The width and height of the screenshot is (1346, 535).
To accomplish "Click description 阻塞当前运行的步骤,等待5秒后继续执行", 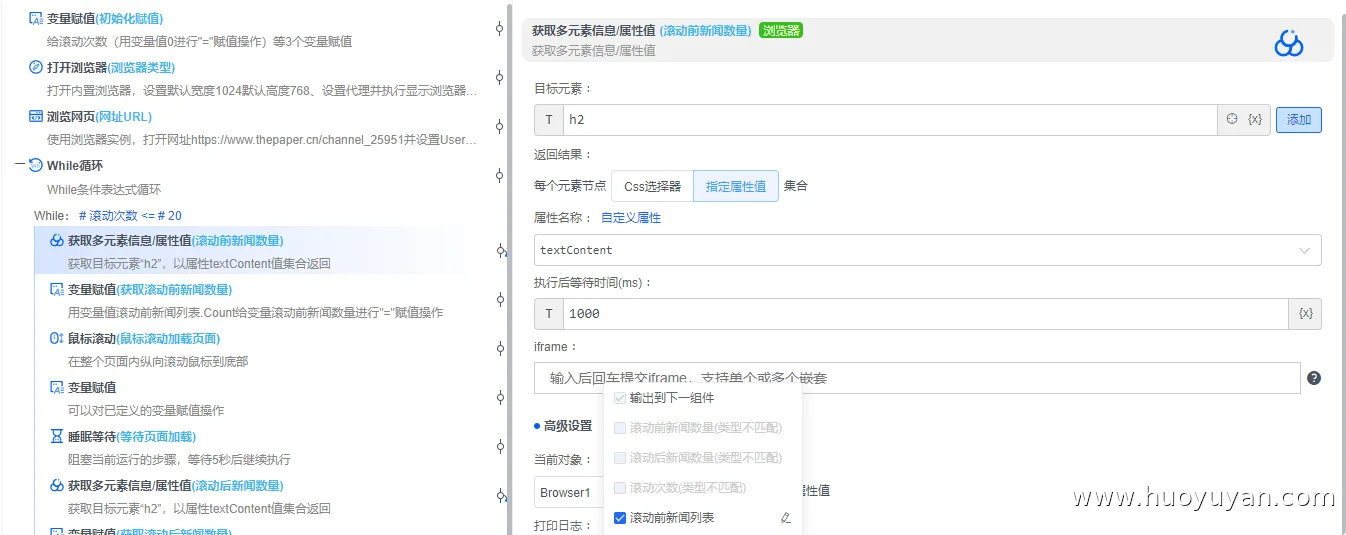I will [x=179, y=460].
